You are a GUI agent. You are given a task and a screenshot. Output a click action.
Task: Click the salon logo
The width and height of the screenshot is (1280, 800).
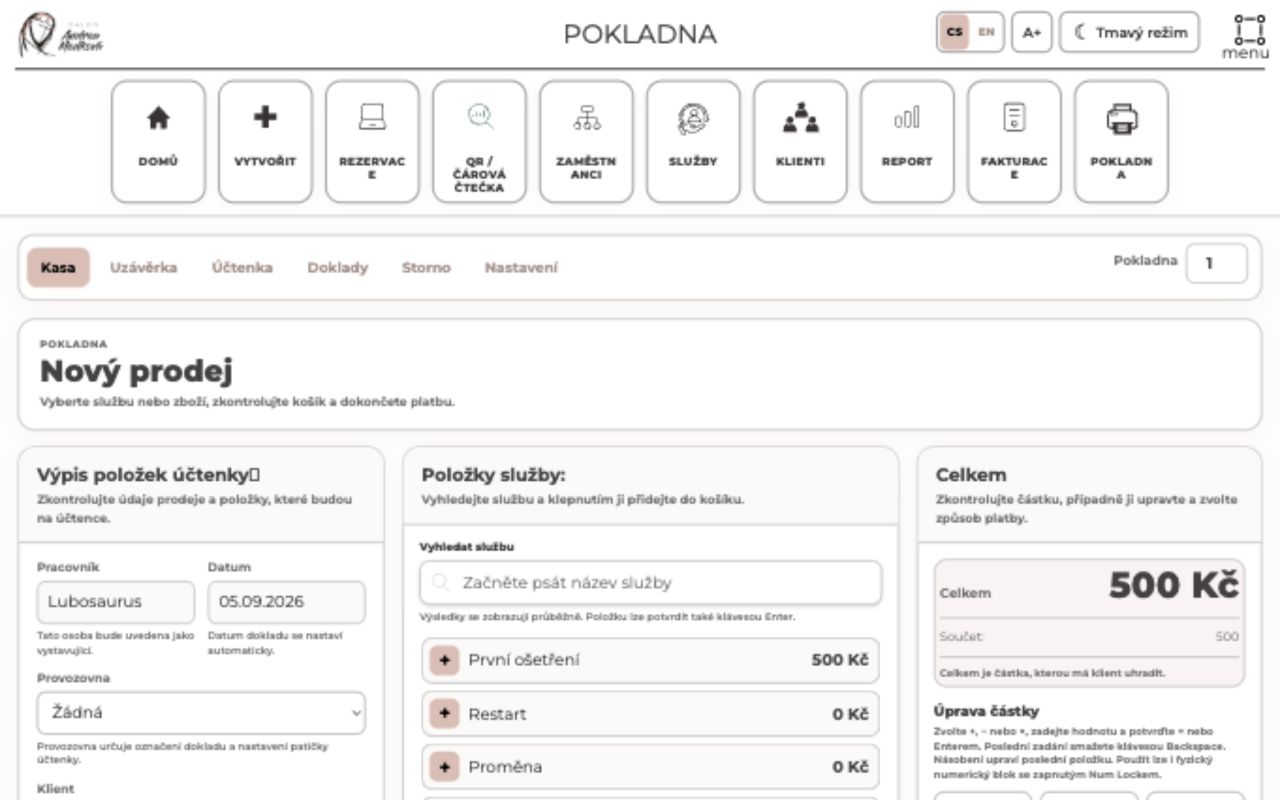tap(60, 34)
